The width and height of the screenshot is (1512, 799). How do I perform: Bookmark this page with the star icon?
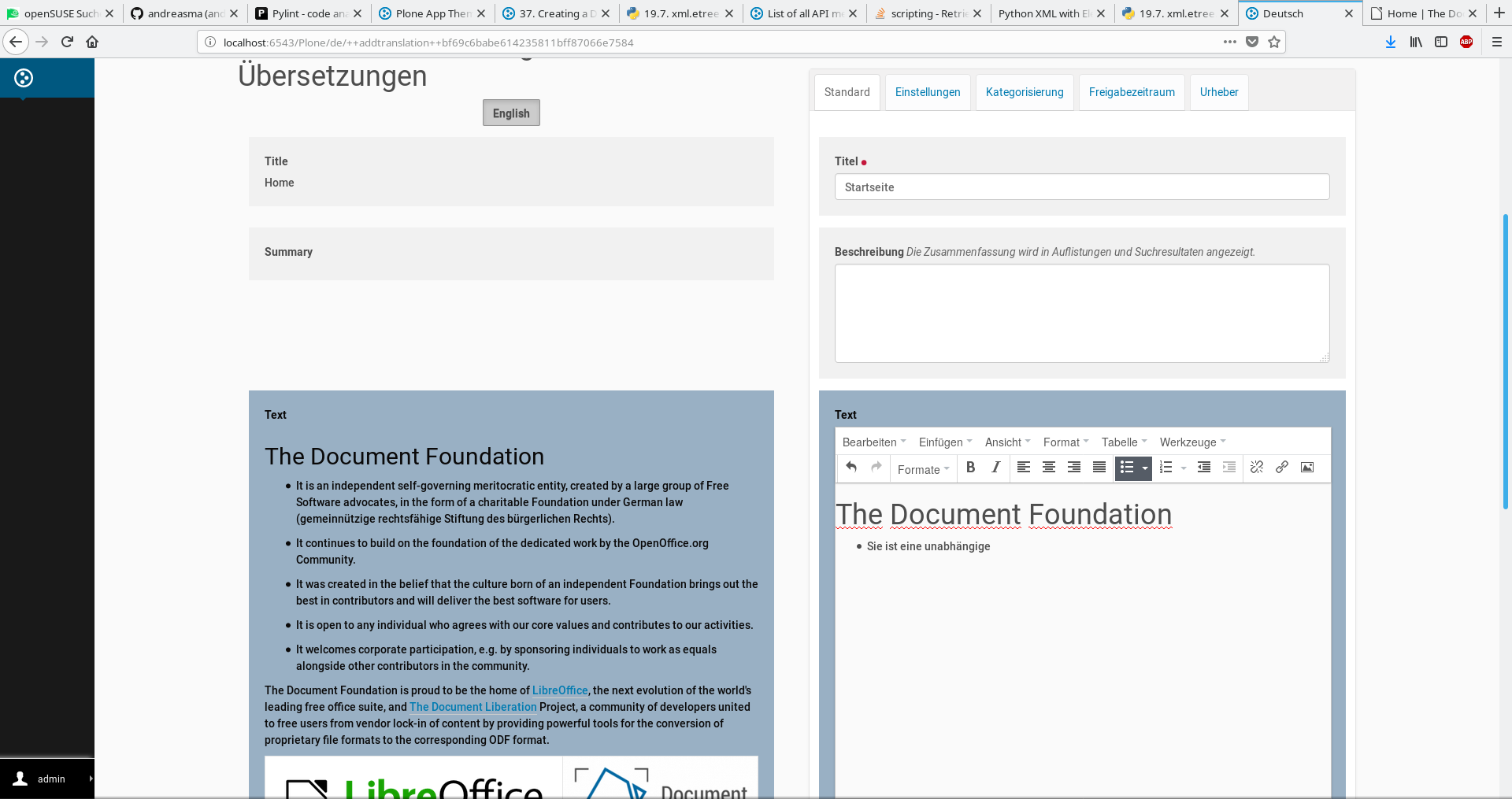pos(1274,42)
